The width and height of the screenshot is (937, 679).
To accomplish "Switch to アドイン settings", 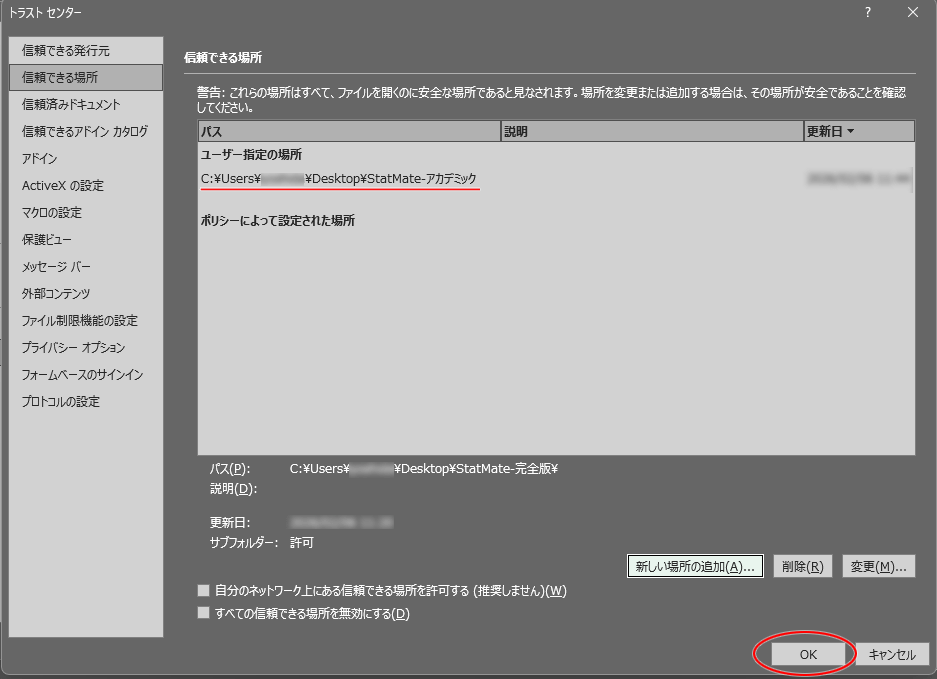I will pos(40,158).
